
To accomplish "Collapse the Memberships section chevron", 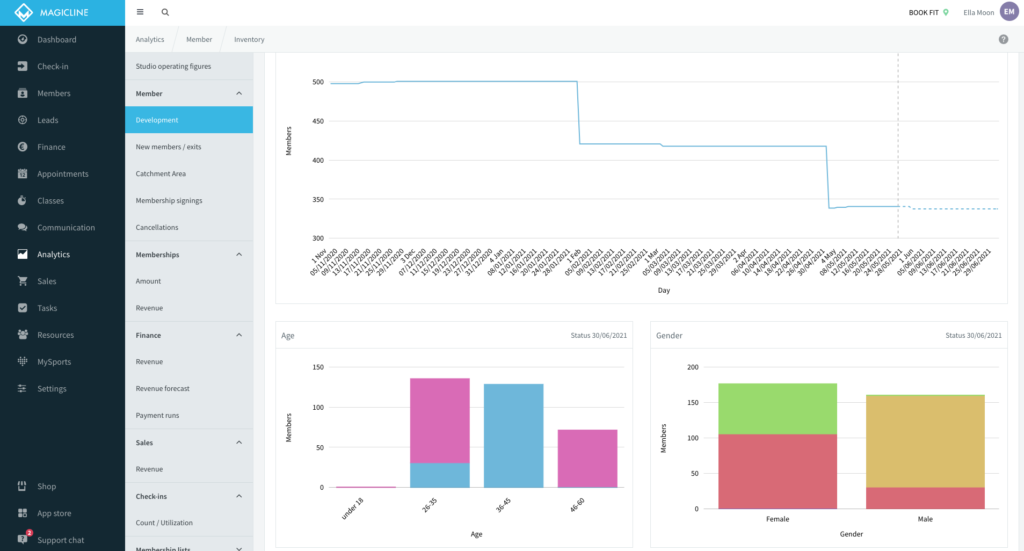I will tap(238, 255).
